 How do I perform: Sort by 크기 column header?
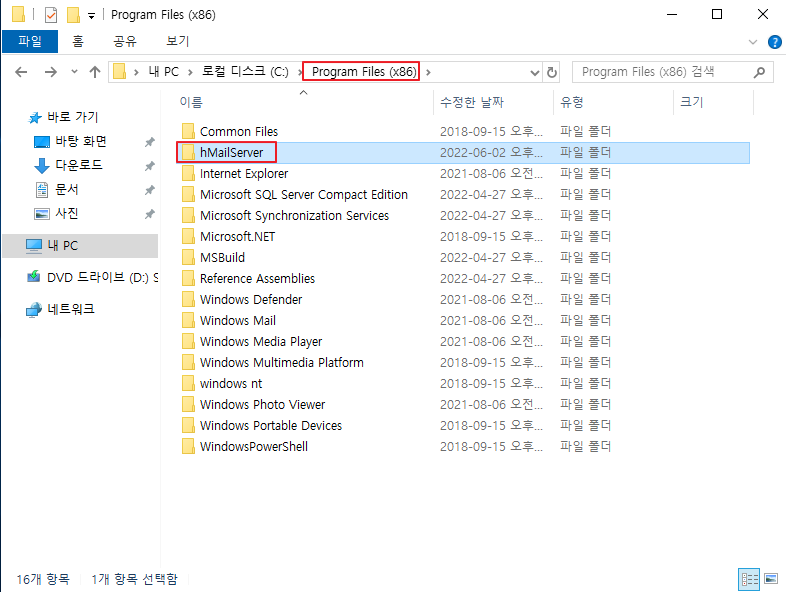(x=691, y=102)
